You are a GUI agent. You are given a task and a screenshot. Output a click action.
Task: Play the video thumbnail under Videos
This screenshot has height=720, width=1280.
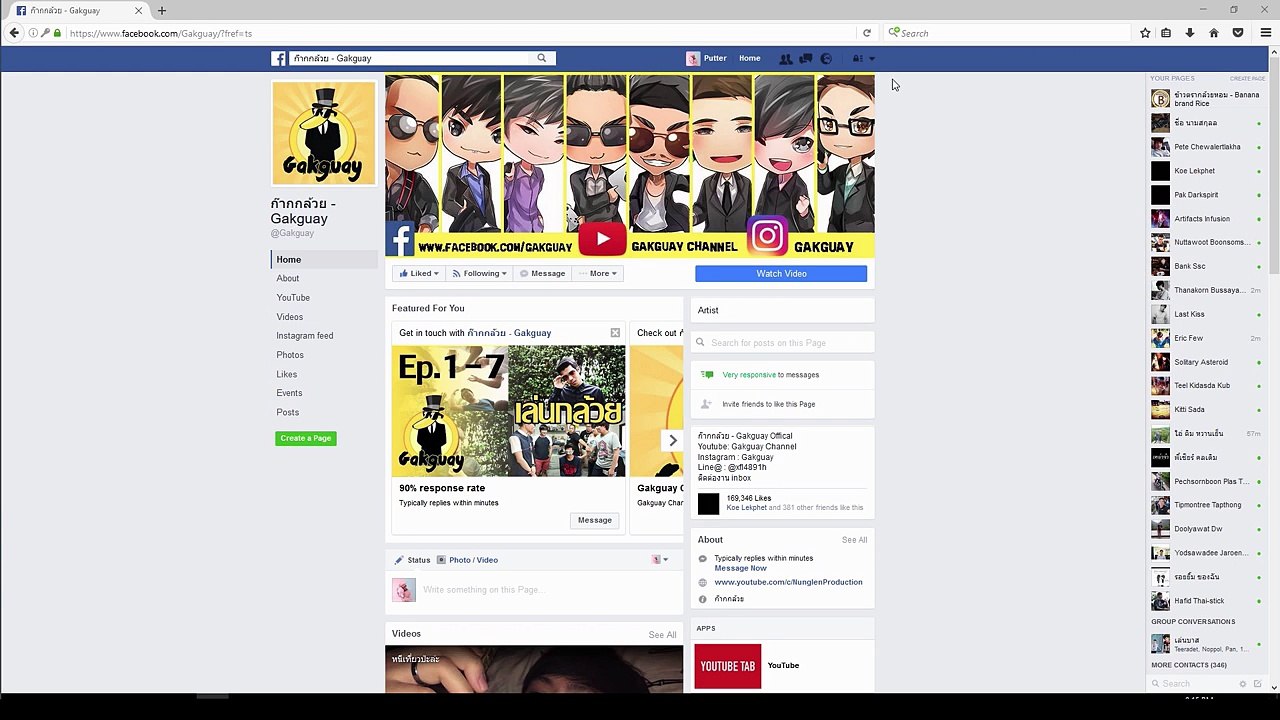point(534,670)
